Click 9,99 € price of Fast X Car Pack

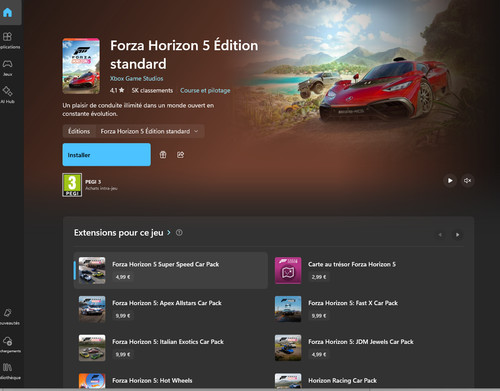click(319, 316)
